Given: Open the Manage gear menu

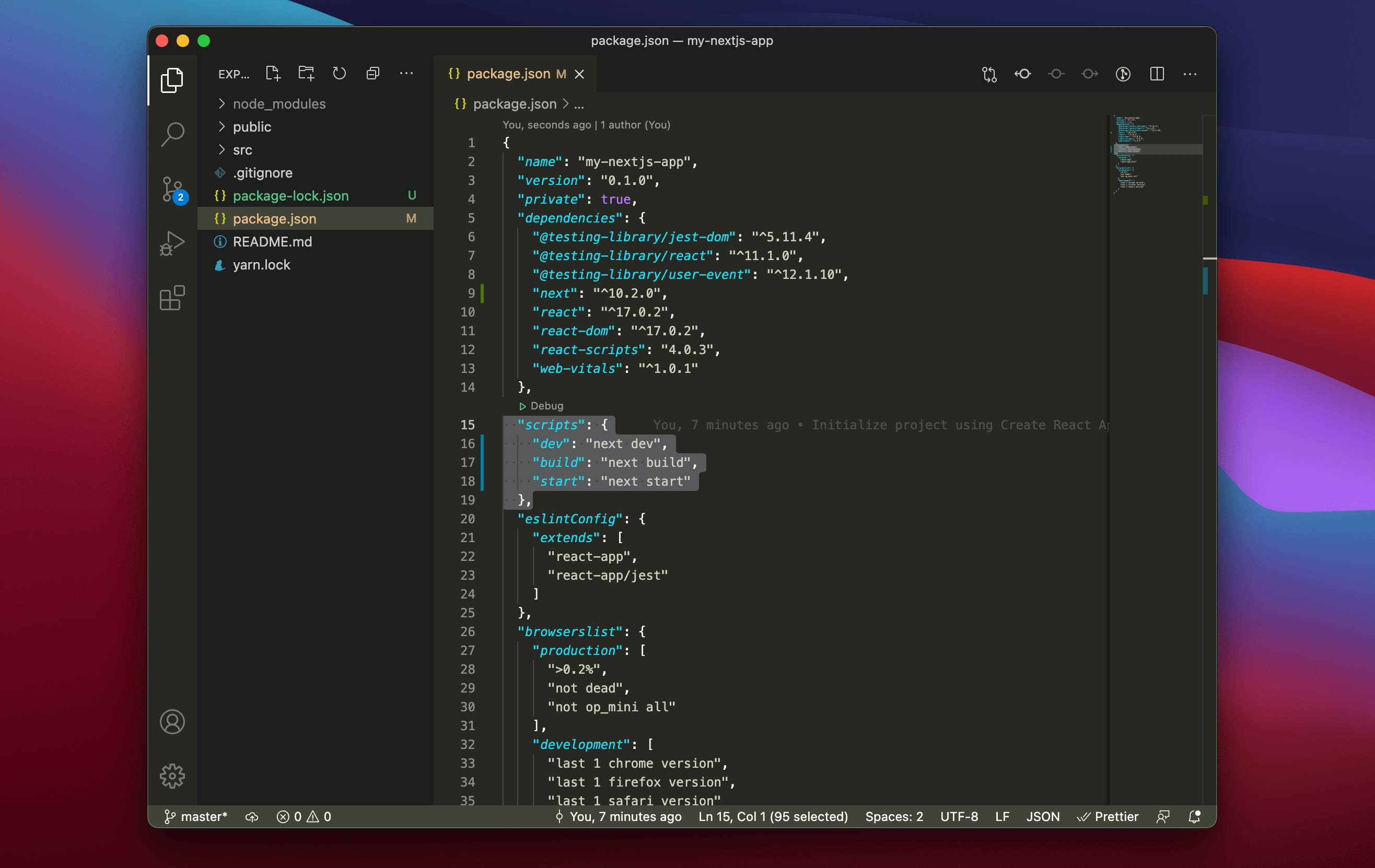Looking at the screenshot, I should click(172, 776).
